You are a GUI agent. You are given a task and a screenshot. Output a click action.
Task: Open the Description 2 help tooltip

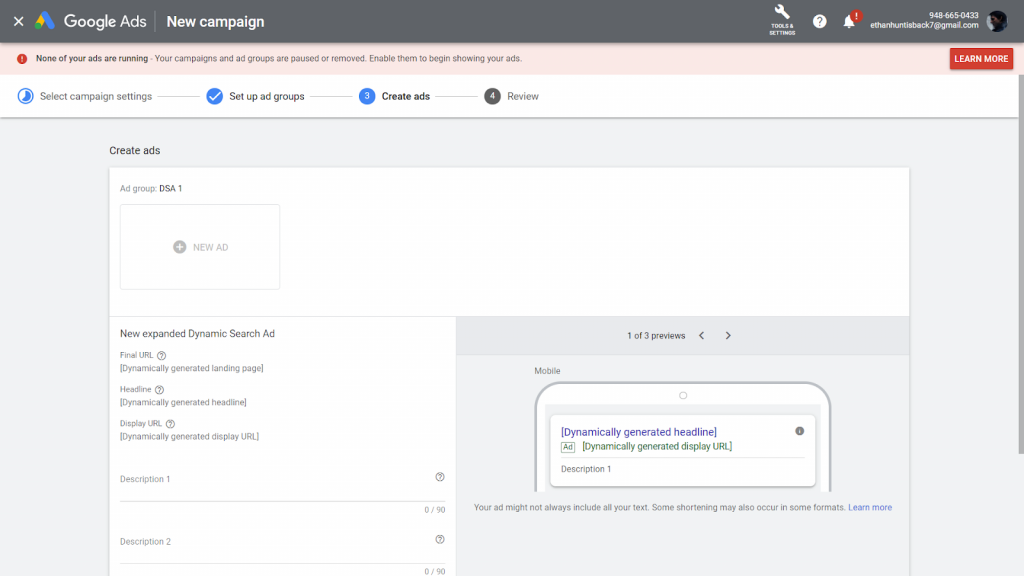(x=440, y=539)
